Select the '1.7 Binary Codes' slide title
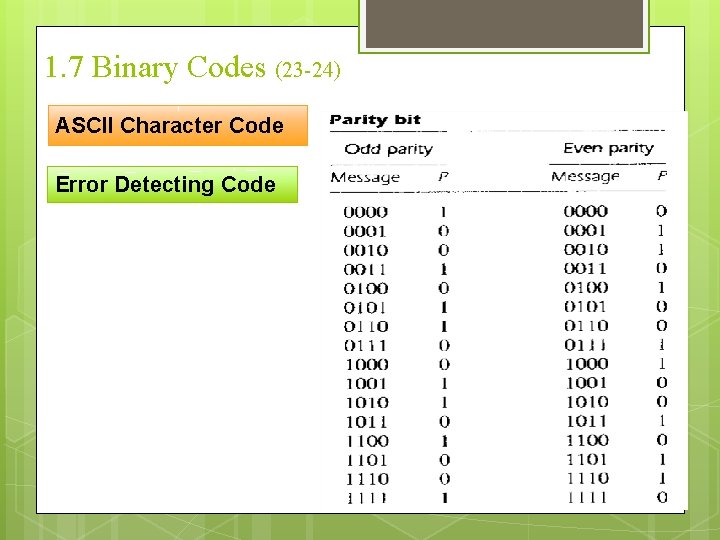Viewport: 720px width, 540px height. point(156,68)
